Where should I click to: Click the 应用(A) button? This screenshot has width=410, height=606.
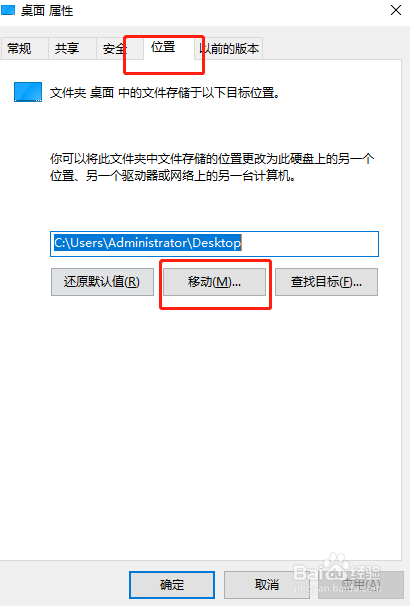pos(361,585)
